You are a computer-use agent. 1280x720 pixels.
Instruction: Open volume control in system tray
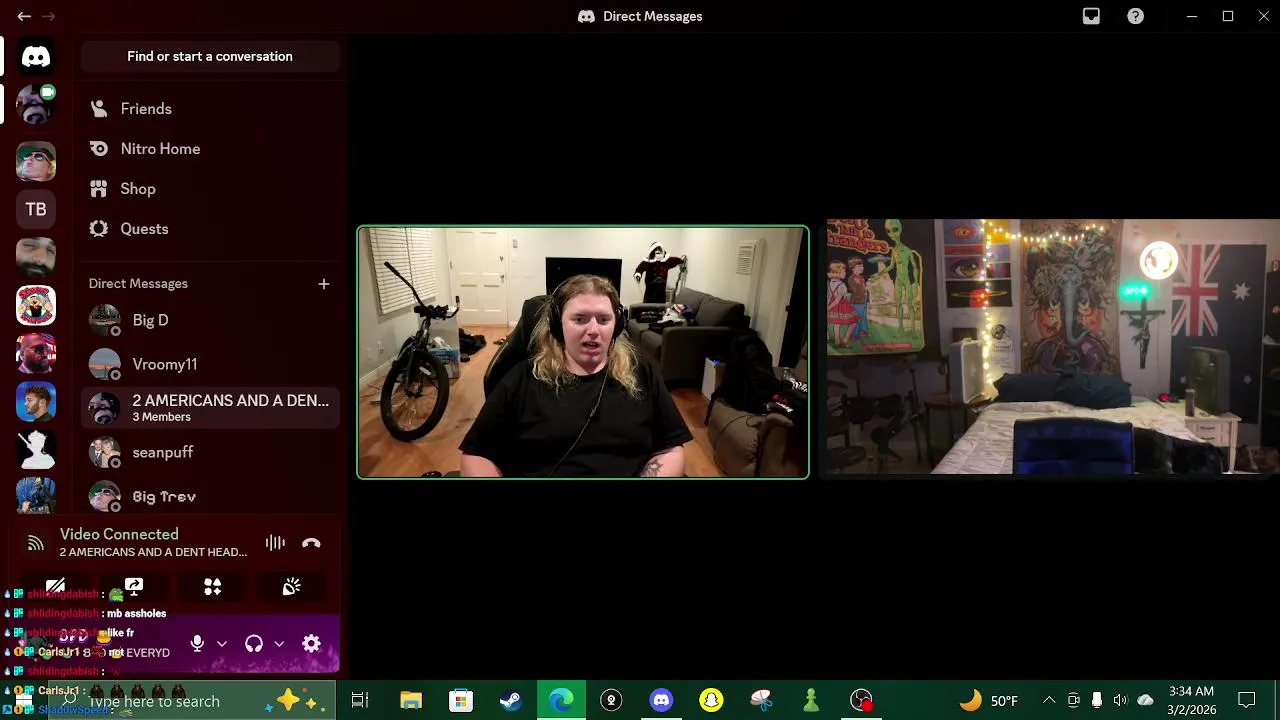tap(1120, 701)
